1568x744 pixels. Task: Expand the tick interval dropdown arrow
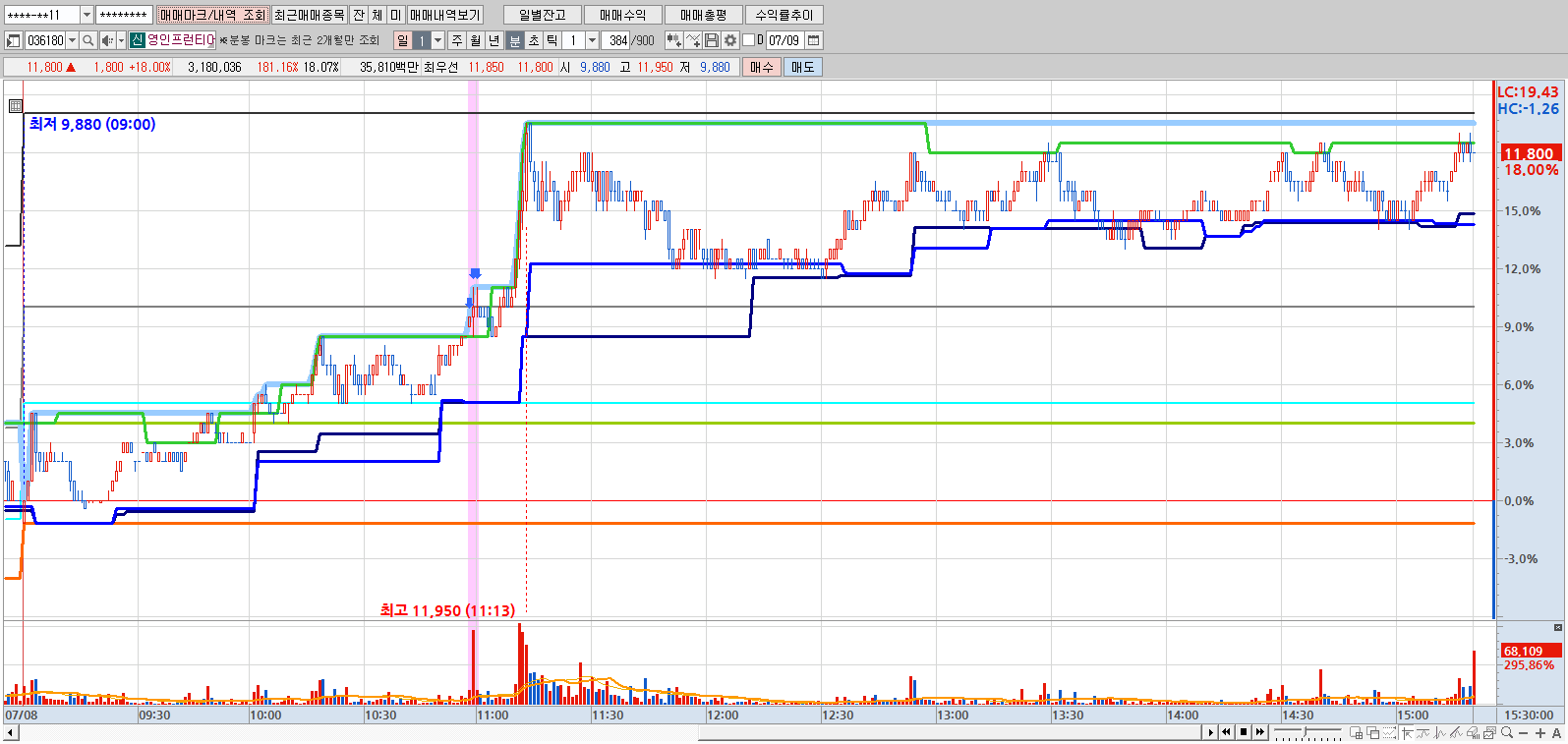[x=592, y=40]
